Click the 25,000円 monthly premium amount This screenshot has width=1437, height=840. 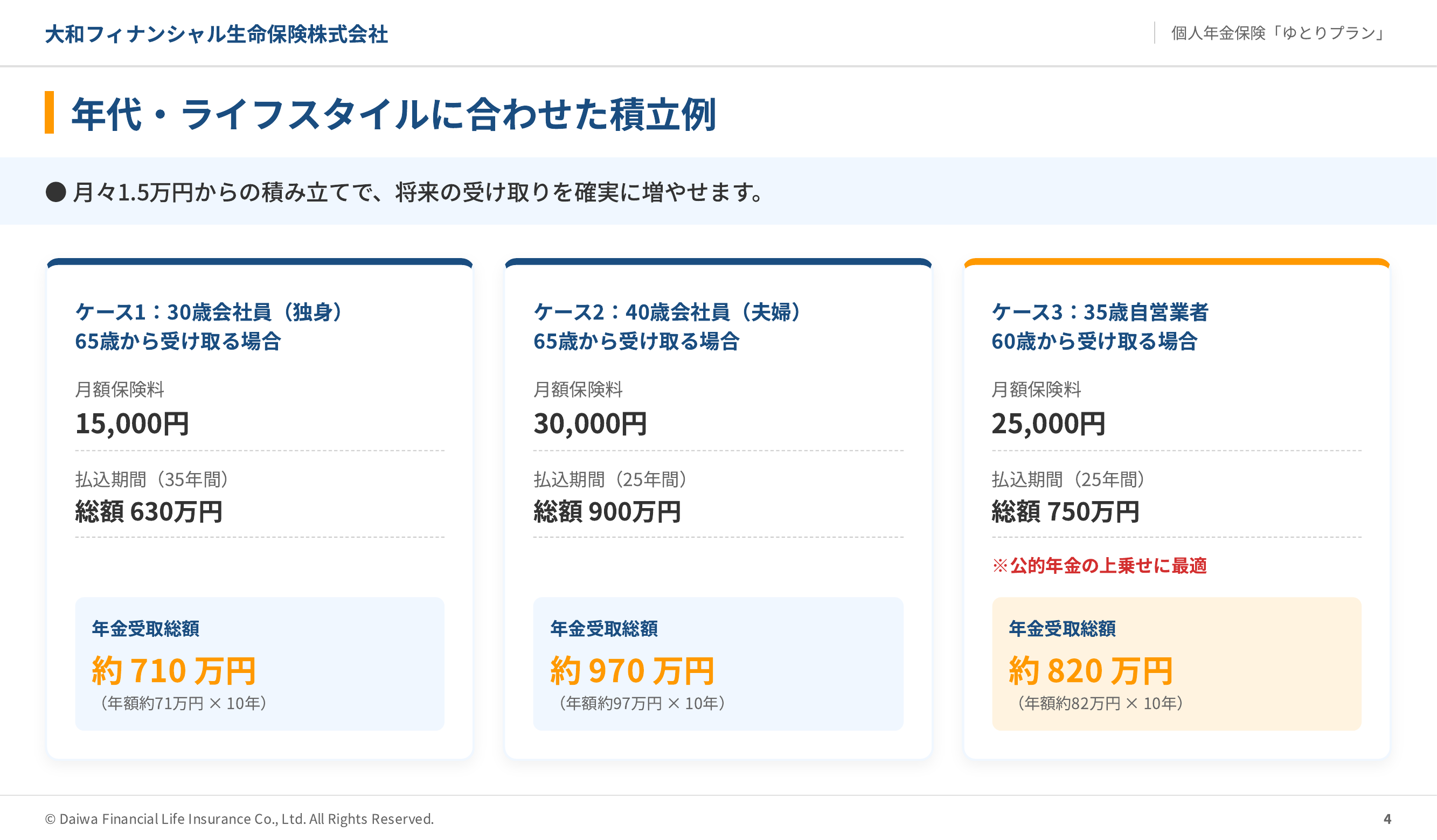(x=1048, y=424)
